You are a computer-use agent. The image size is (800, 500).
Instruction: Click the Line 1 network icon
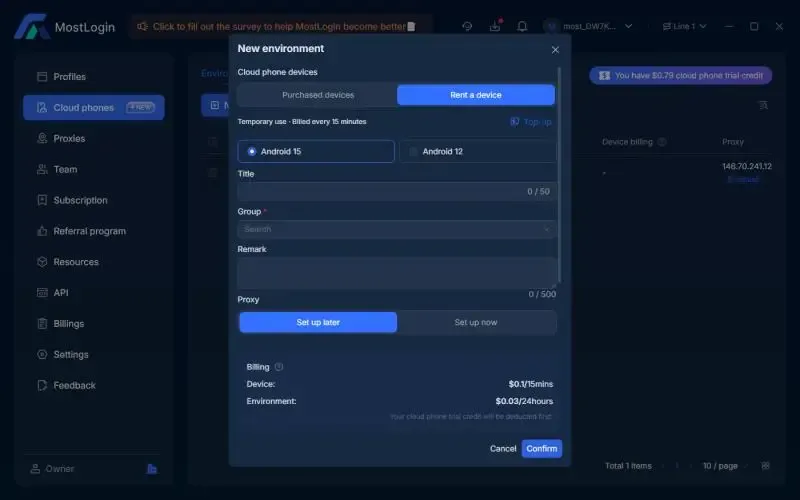tap(666, 26)
